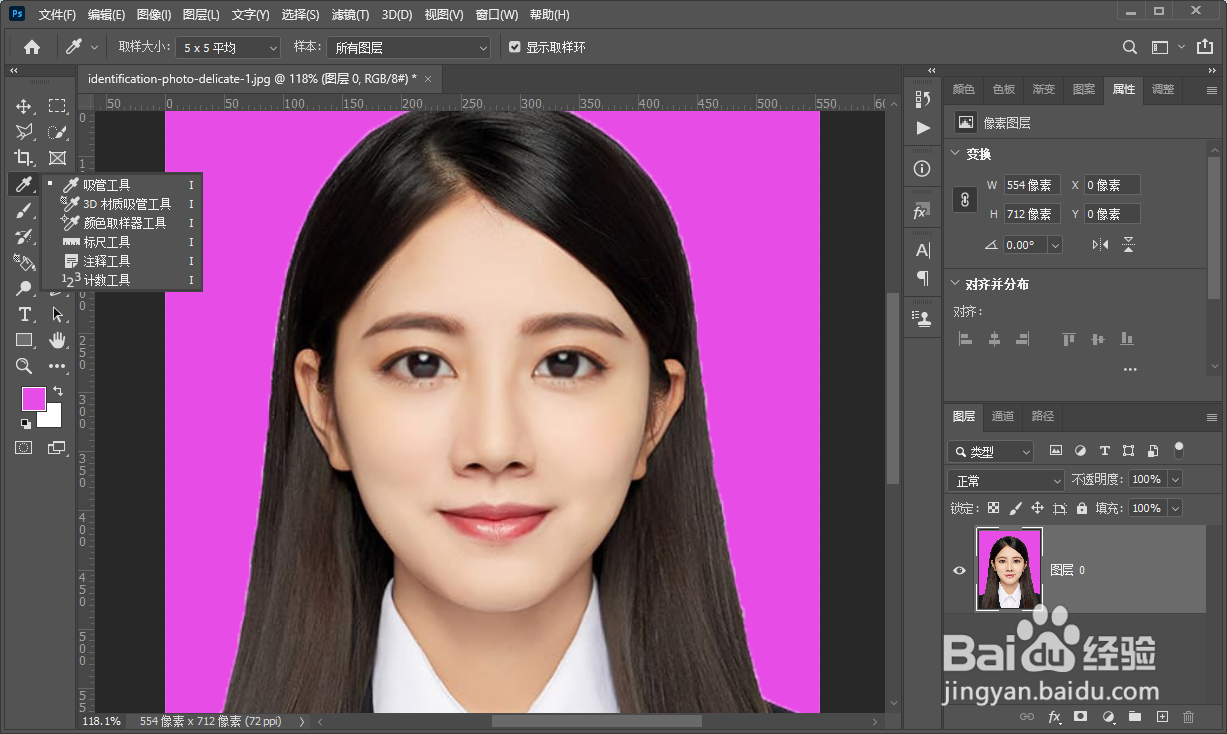Open 样本 dropdown showing 所有图层
1227x734 pixels.
(x=409, y=47)
